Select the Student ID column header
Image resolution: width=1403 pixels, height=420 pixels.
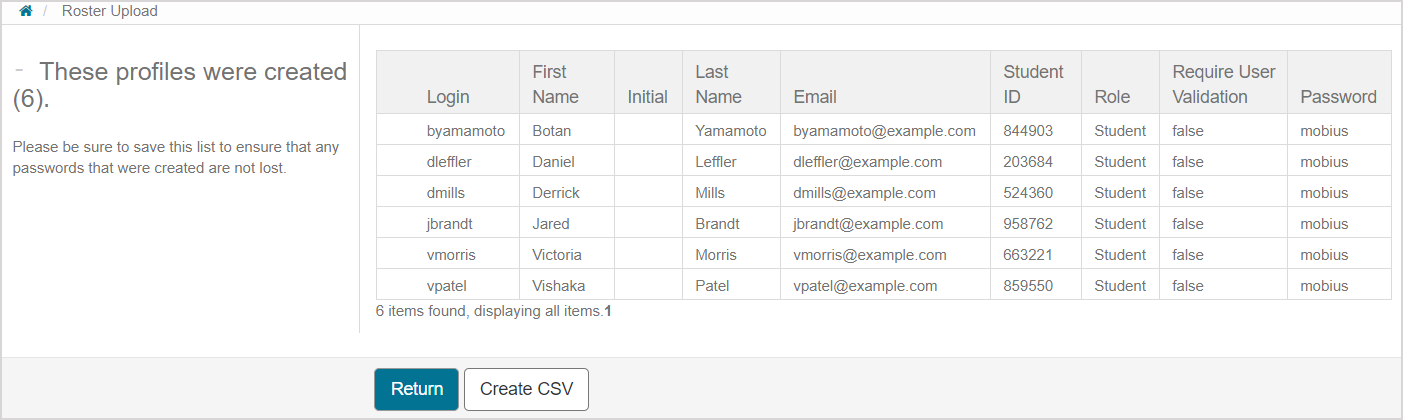click(x=1033, y=84)
